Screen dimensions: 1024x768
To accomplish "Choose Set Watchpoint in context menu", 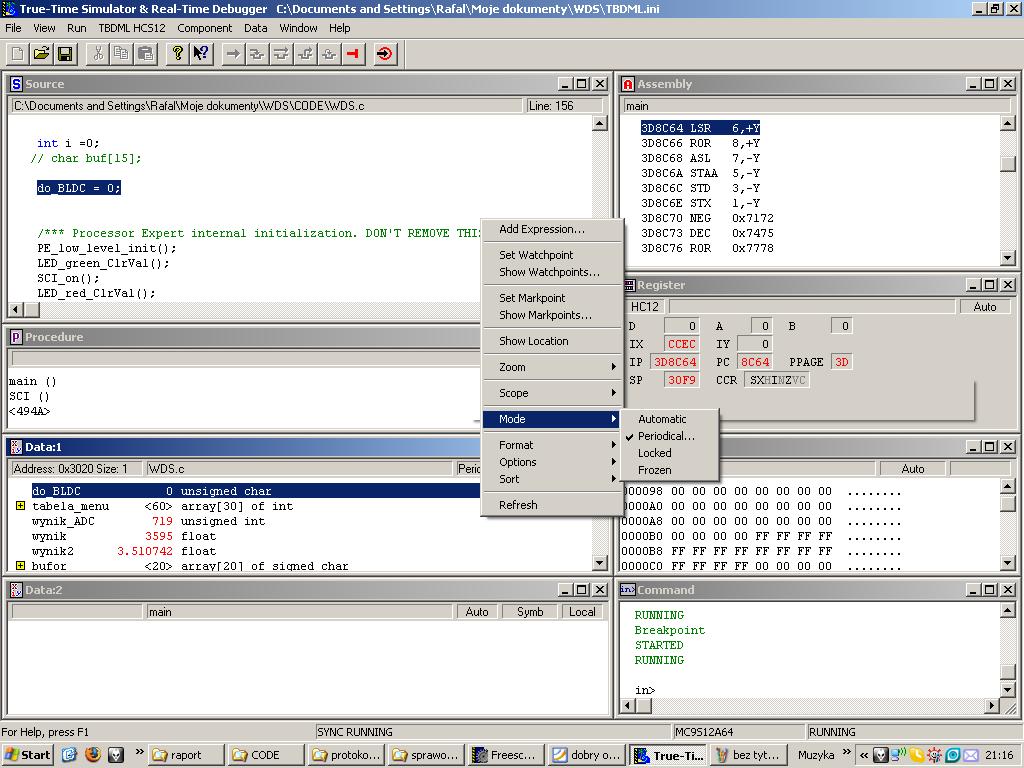I will [x=552, y=255].
